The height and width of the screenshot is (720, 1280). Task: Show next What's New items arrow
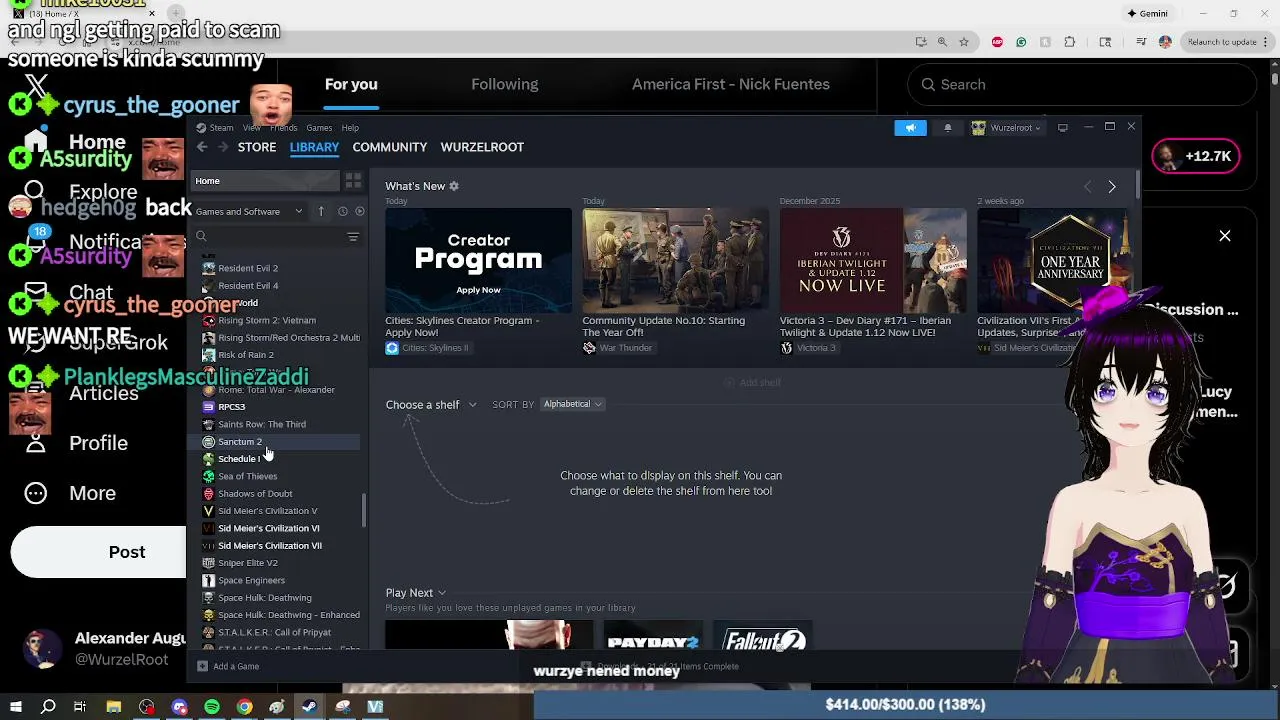click(x=1112, y=187)
